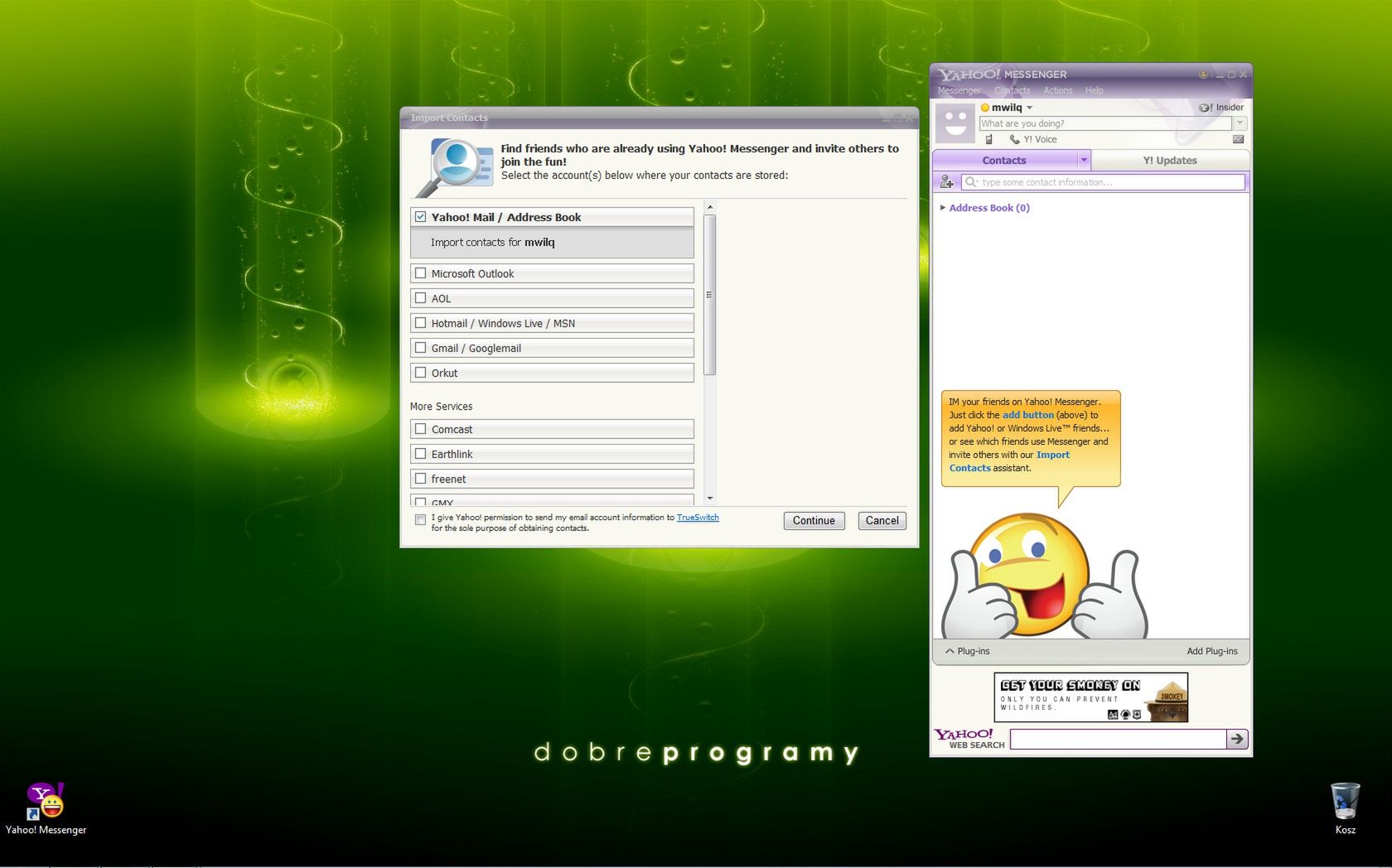1392x868 pixels.
Task: Open the Kosz recycle bin icon
Action: pos(1345,808)
